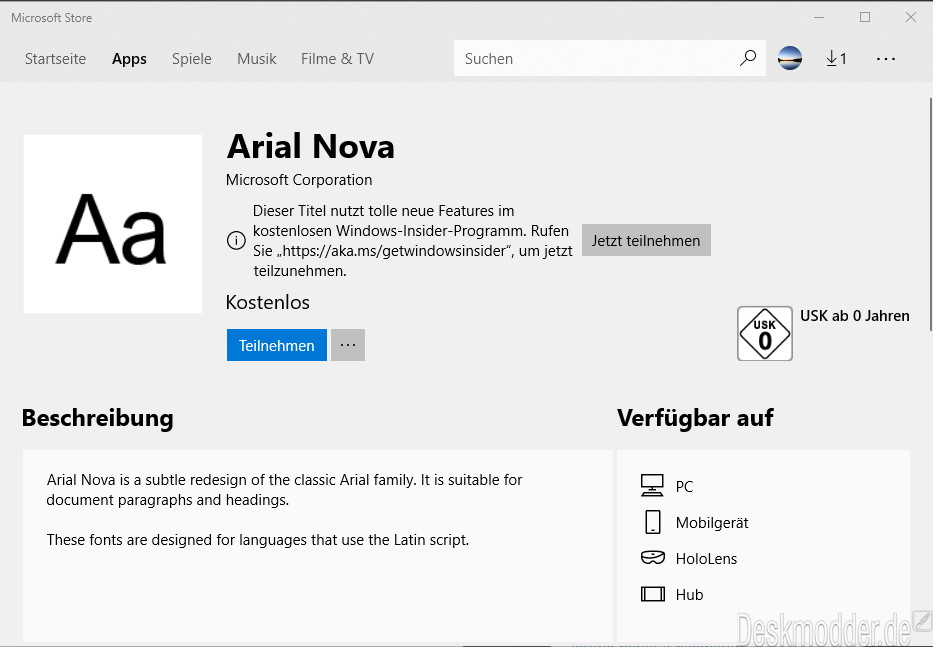Switch to the Spiele tab
This screenshot has height=647, width=933.
192,59
